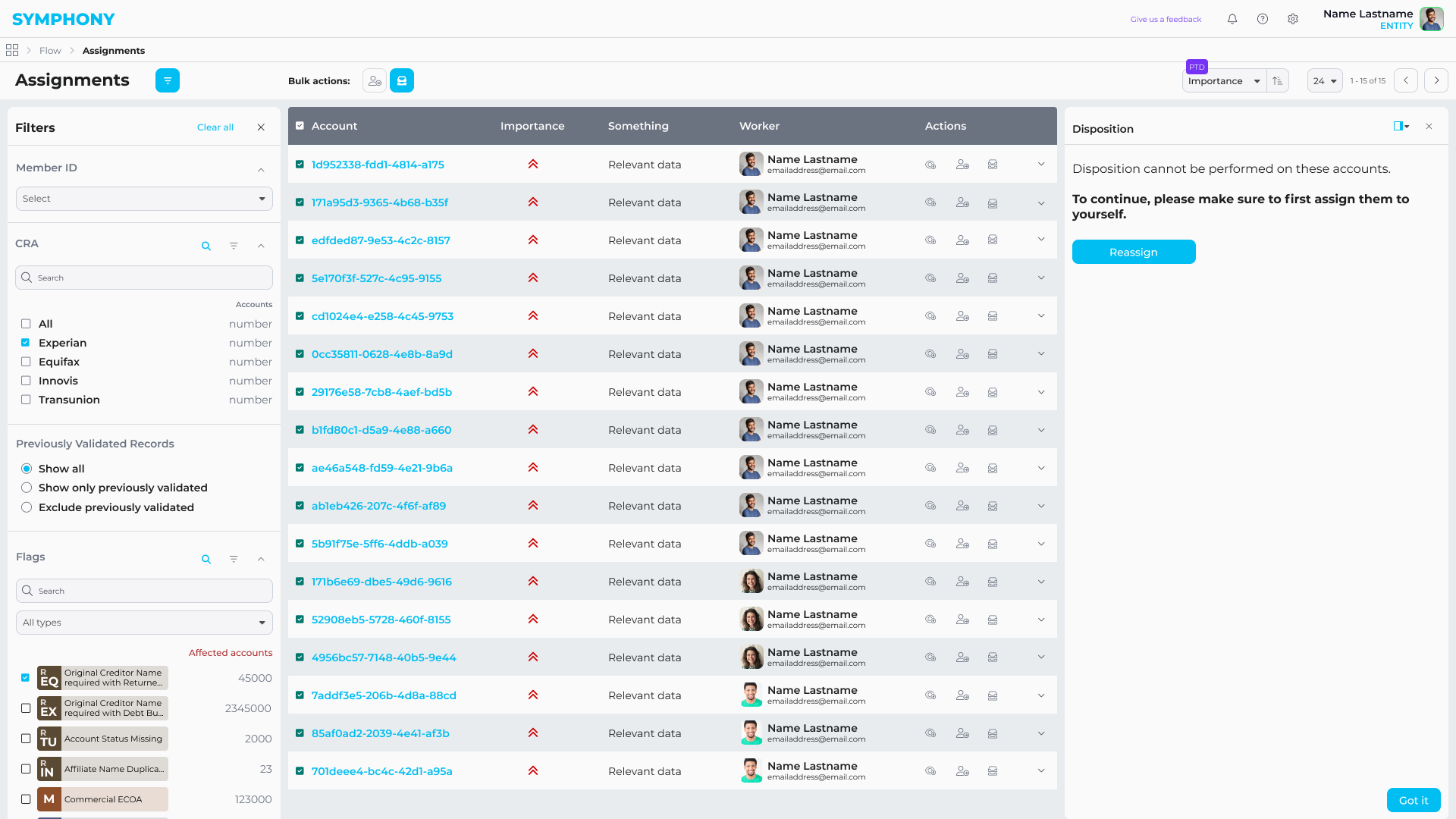
Task: Select 'Show only previously validated' radio
Action: point(27,488)
